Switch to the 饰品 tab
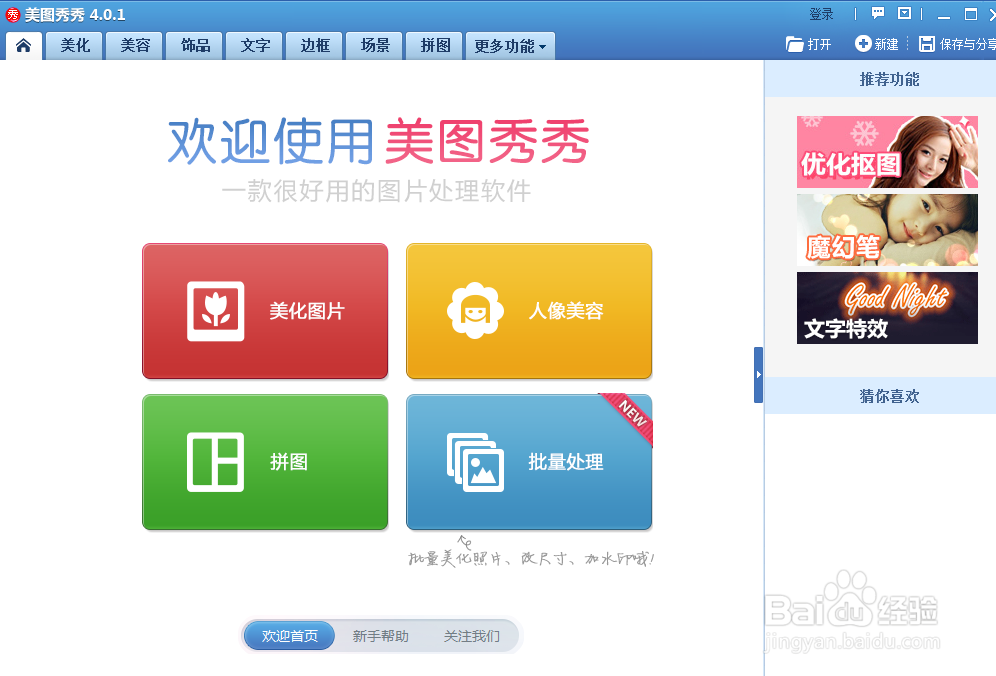This screenshot has height=676, width=996. (195, 46)
